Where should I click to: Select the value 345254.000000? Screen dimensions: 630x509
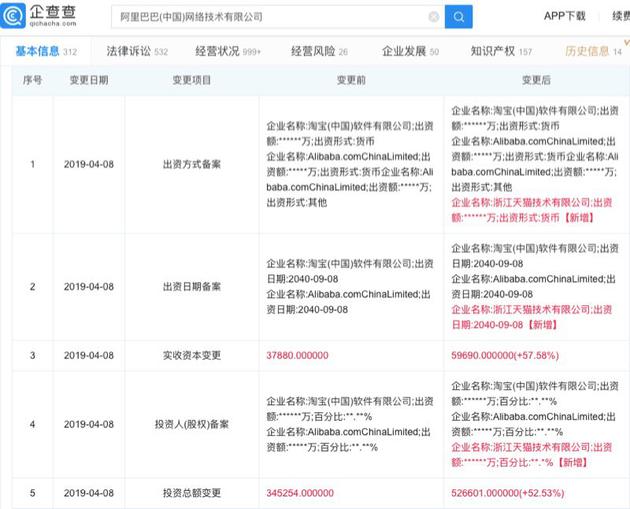tap(300, 493)
